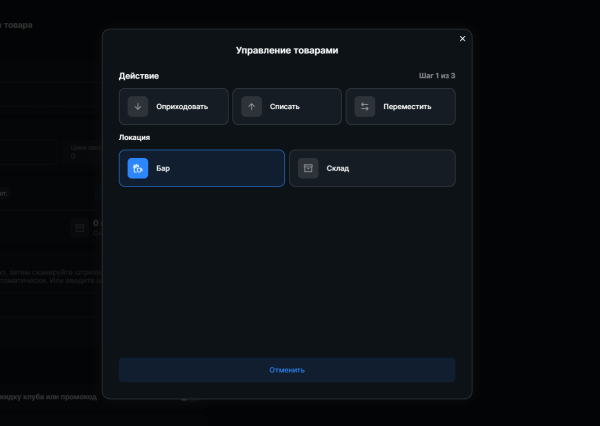Click the down-arrow icon on Оприходовать
This screenshot has width=600, height=426.
(x=138, y=106)
